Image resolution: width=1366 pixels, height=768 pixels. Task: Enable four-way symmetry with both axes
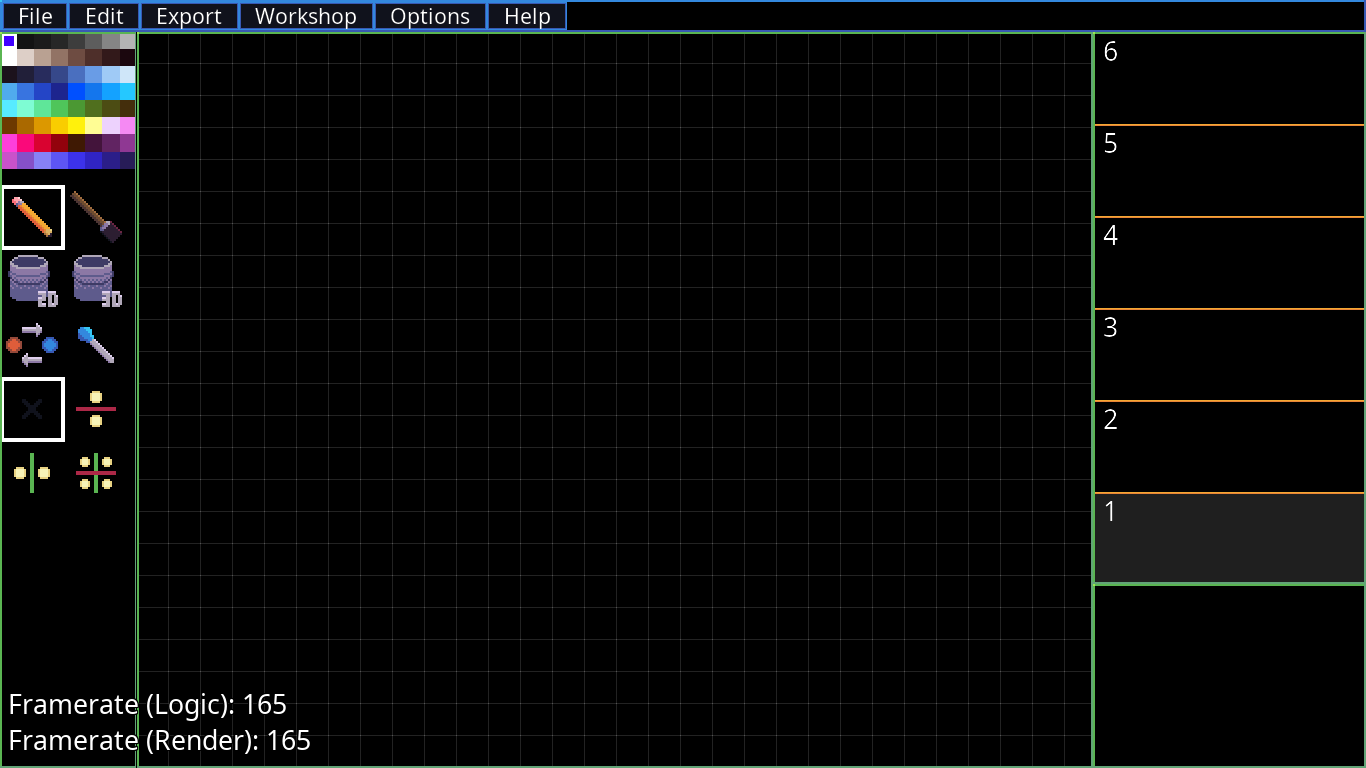[96, 473]
